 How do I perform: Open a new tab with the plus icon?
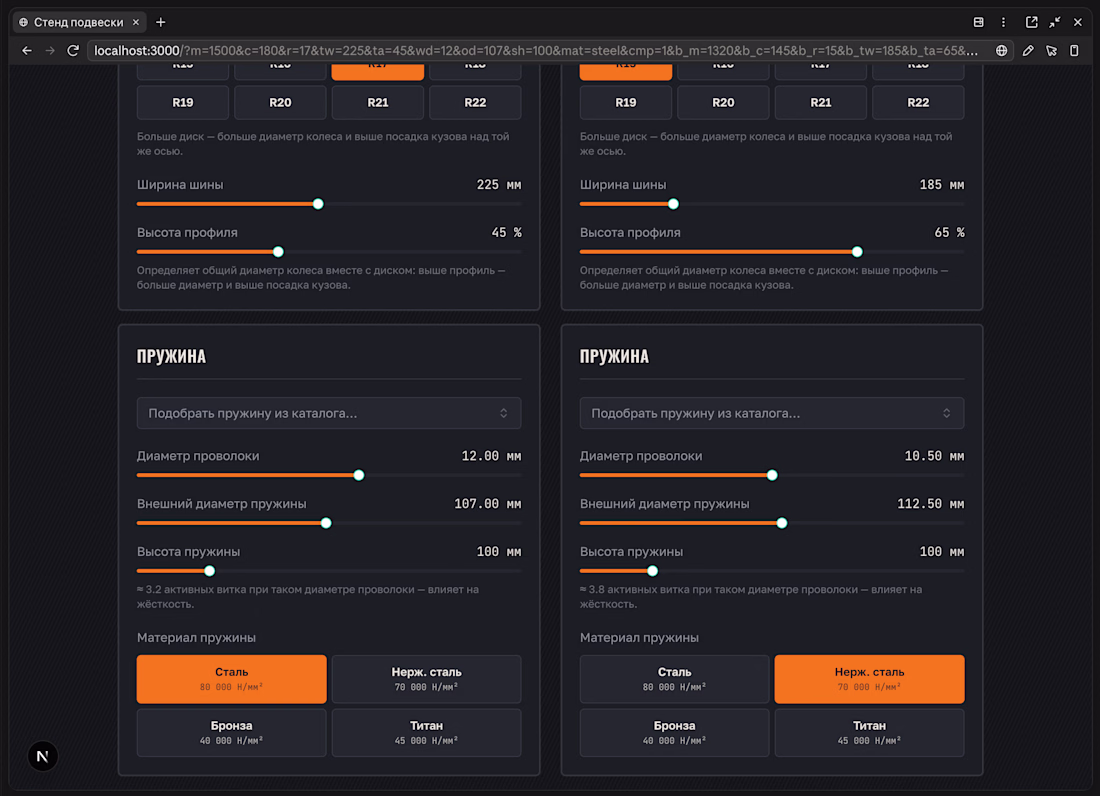(161, 22)
